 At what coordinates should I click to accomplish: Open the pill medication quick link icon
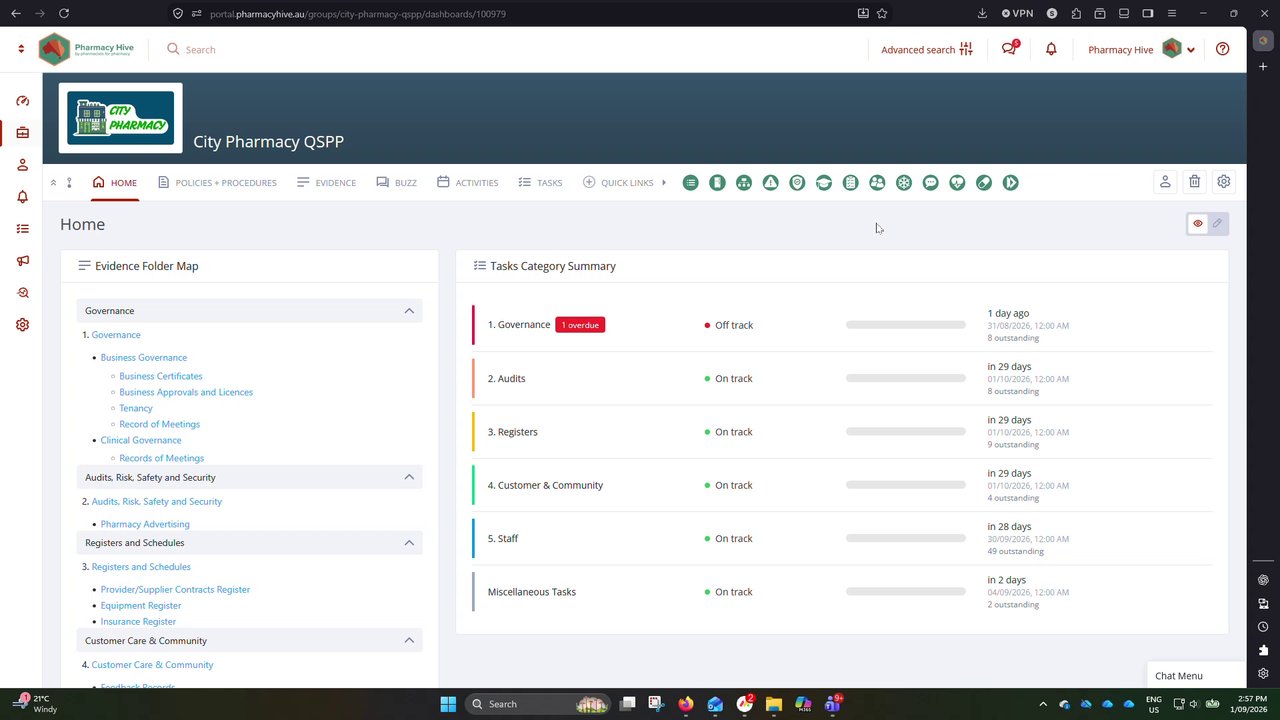[x=984, y=182]
